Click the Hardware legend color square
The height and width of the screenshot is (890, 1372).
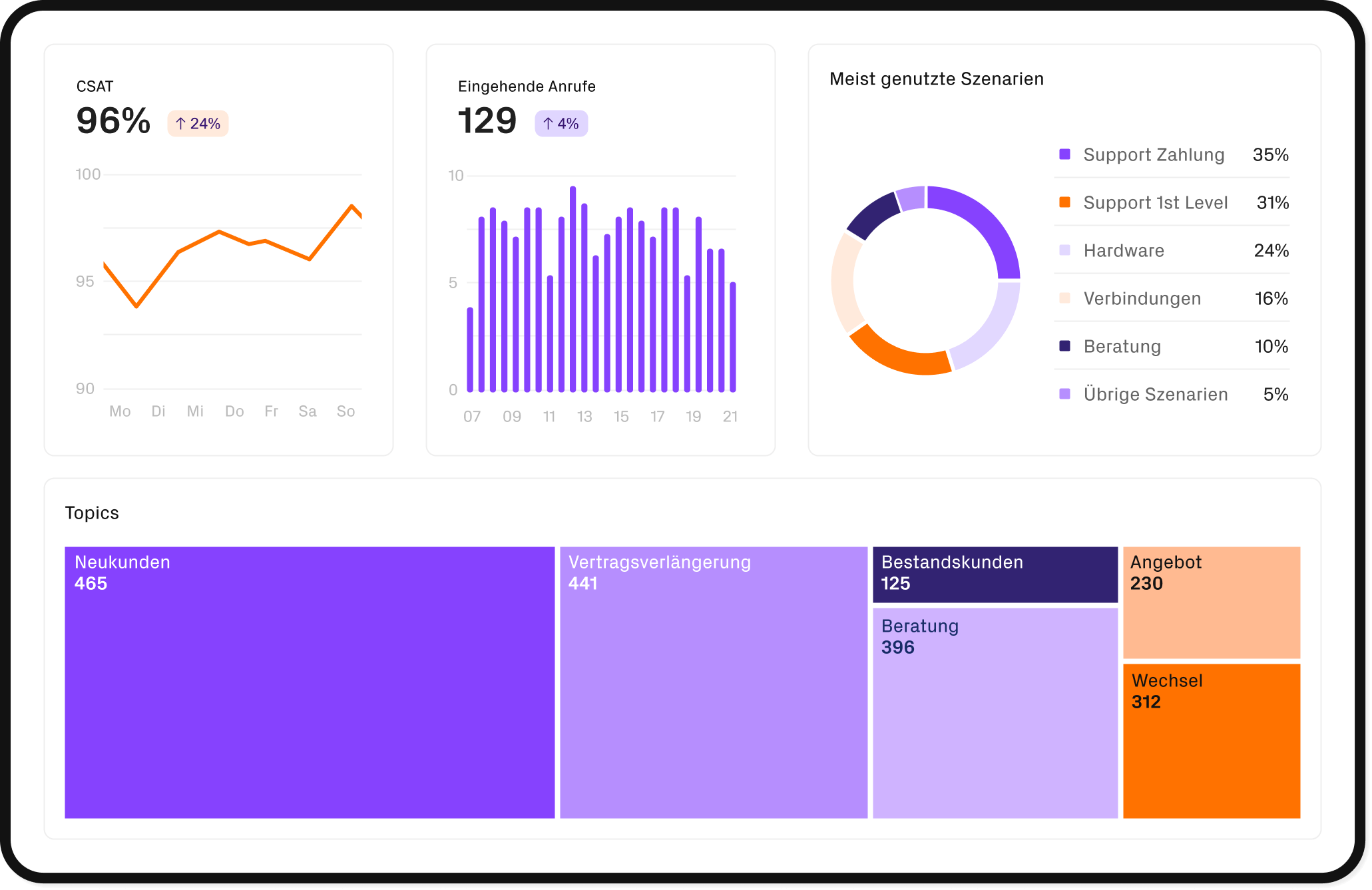[x=1064, y=250]
